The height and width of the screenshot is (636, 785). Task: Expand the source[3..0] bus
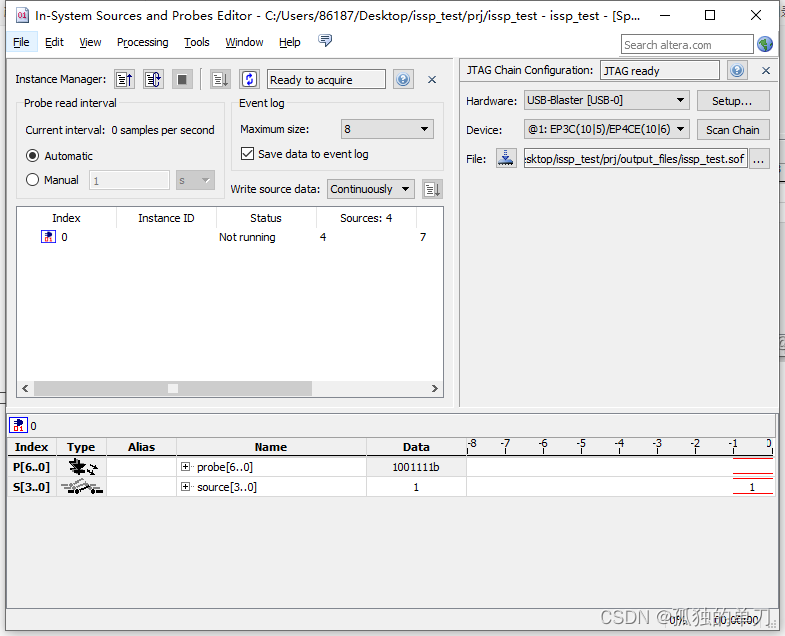[x=185, y=487]
